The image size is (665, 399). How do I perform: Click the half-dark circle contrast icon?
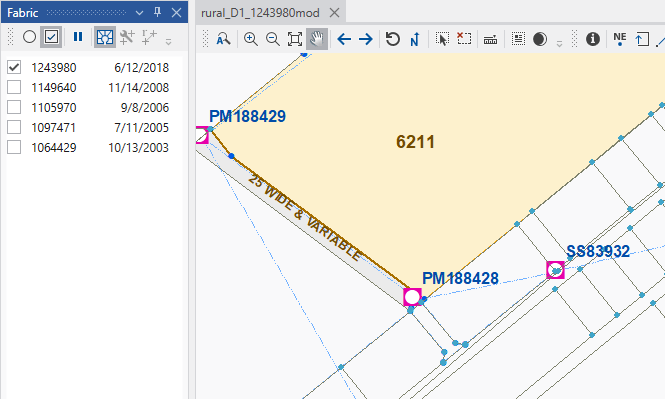tap(540, 39)
